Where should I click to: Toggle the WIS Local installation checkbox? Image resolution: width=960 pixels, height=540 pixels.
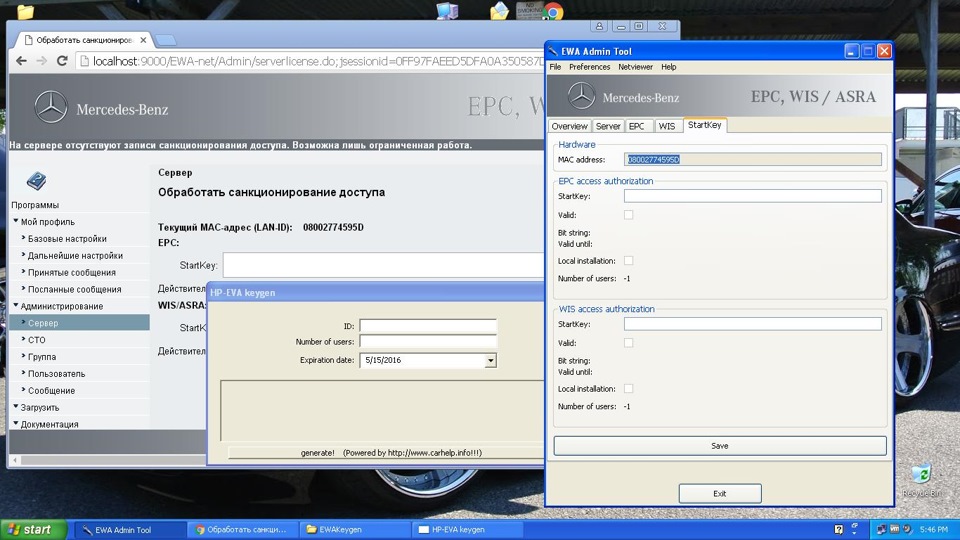629,389
